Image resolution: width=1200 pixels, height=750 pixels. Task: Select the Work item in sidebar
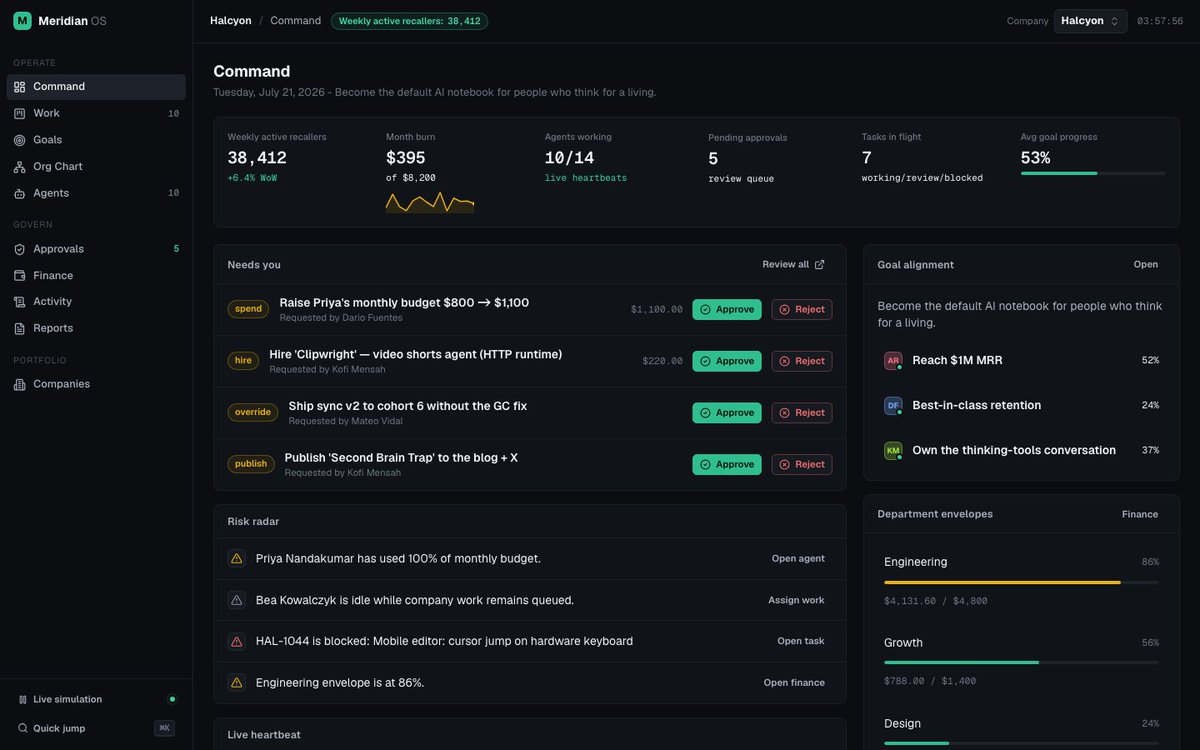coord(96,114)
